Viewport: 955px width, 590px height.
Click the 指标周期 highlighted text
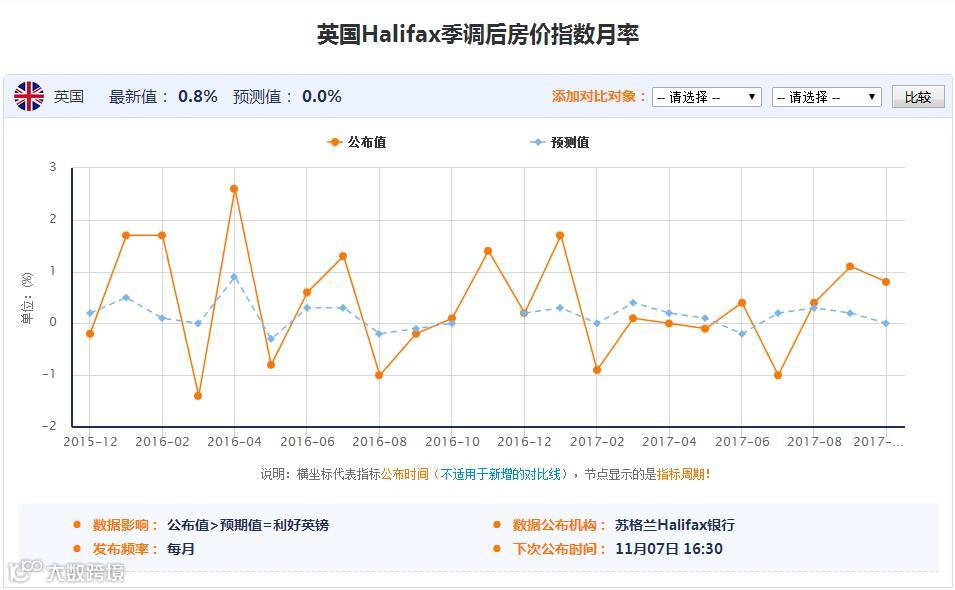680,474
